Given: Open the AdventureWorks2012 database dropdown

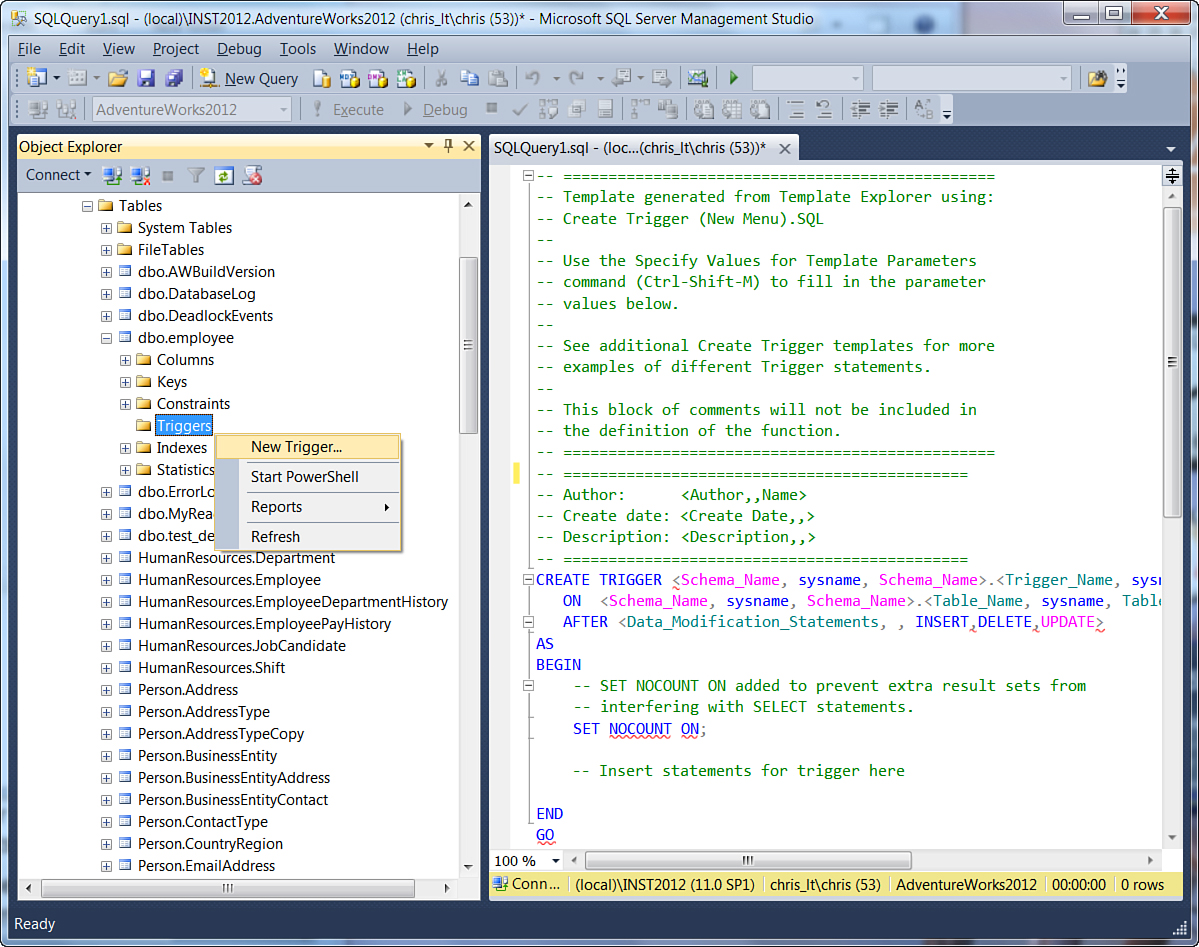Looking at the screenshot, I should click(284, 110).
